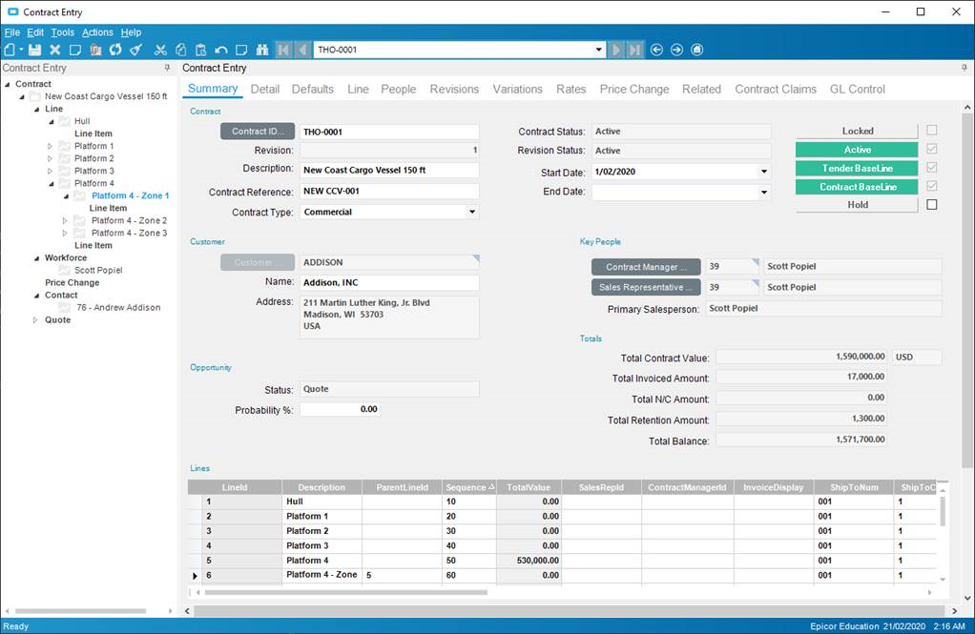Go to the next record navigation arrow

(x=616, y=50)
